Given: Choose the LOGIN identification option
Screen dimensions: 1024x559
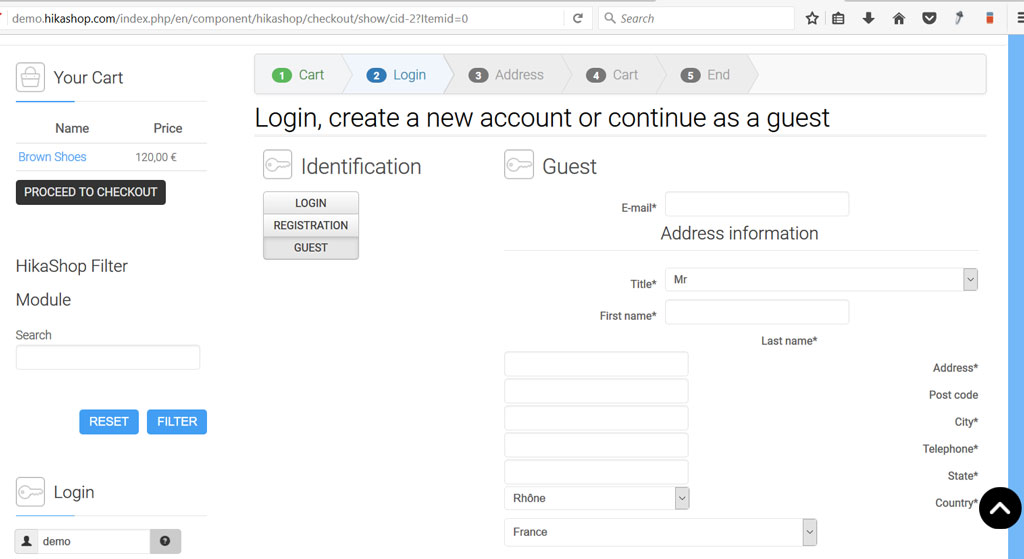Looking at the screenshot, I should click(x=310, y=203).
